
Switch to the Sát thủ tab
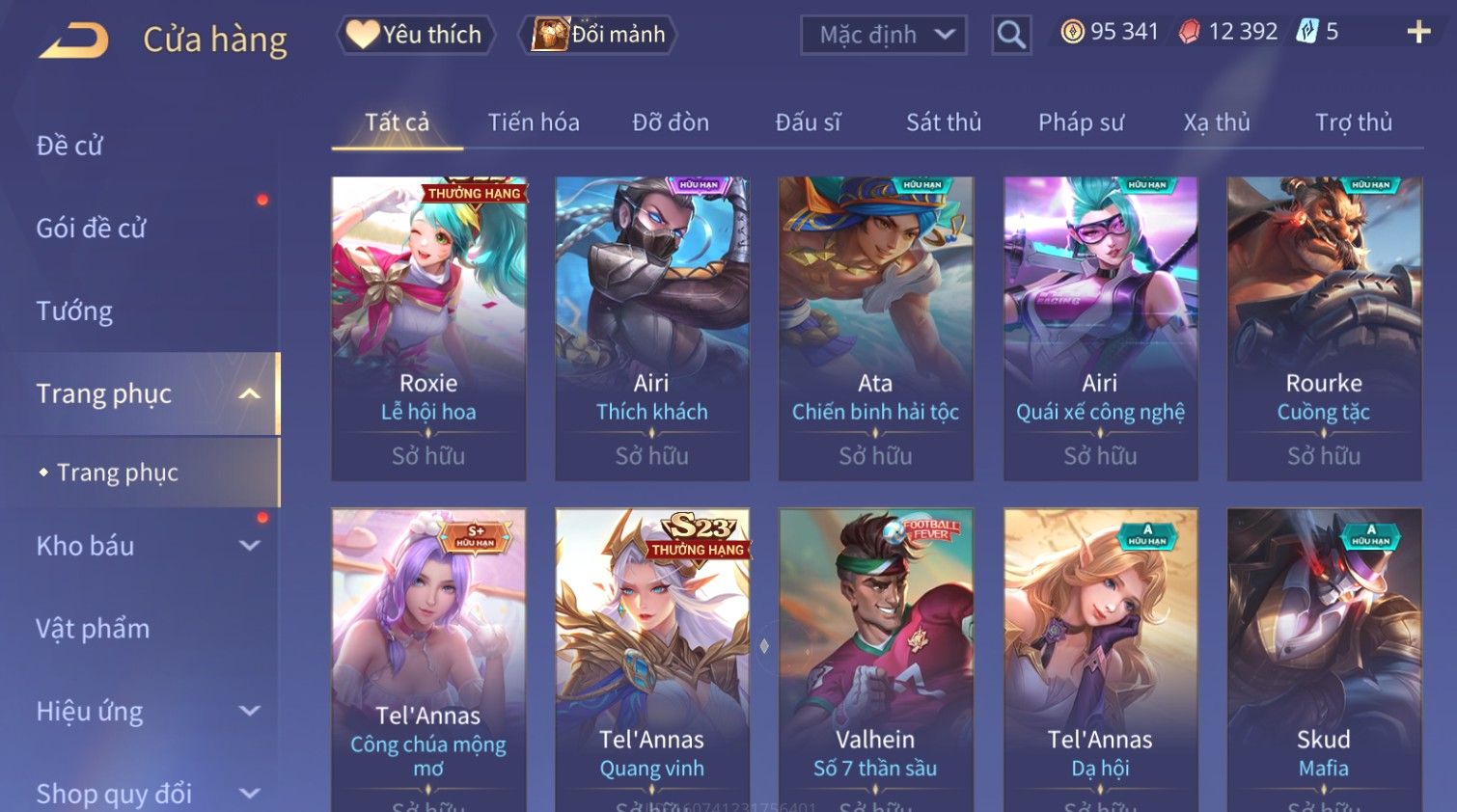click(944, 122)
